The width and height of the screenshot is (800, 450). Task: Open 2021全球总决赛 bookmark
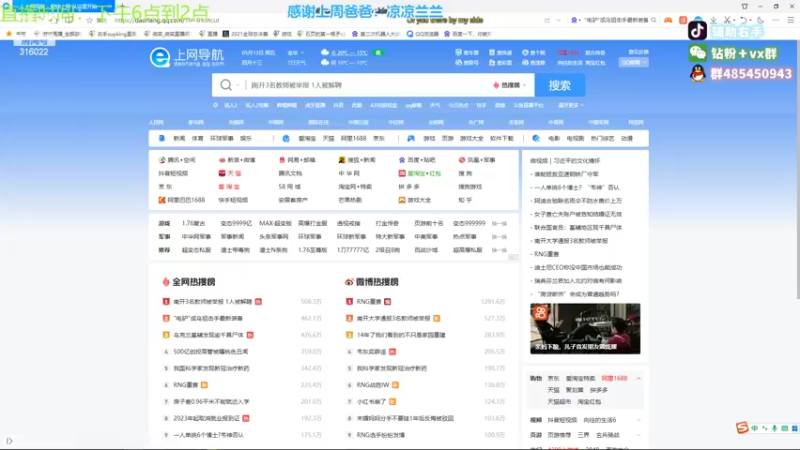pyautogui.click(x=245, y=34)
